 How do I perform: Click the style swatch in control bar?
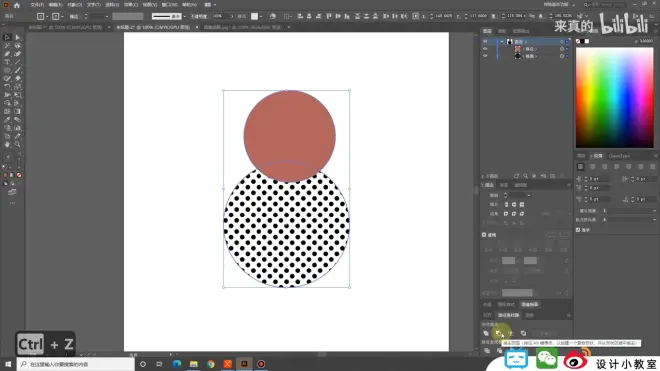coord(254,16)
